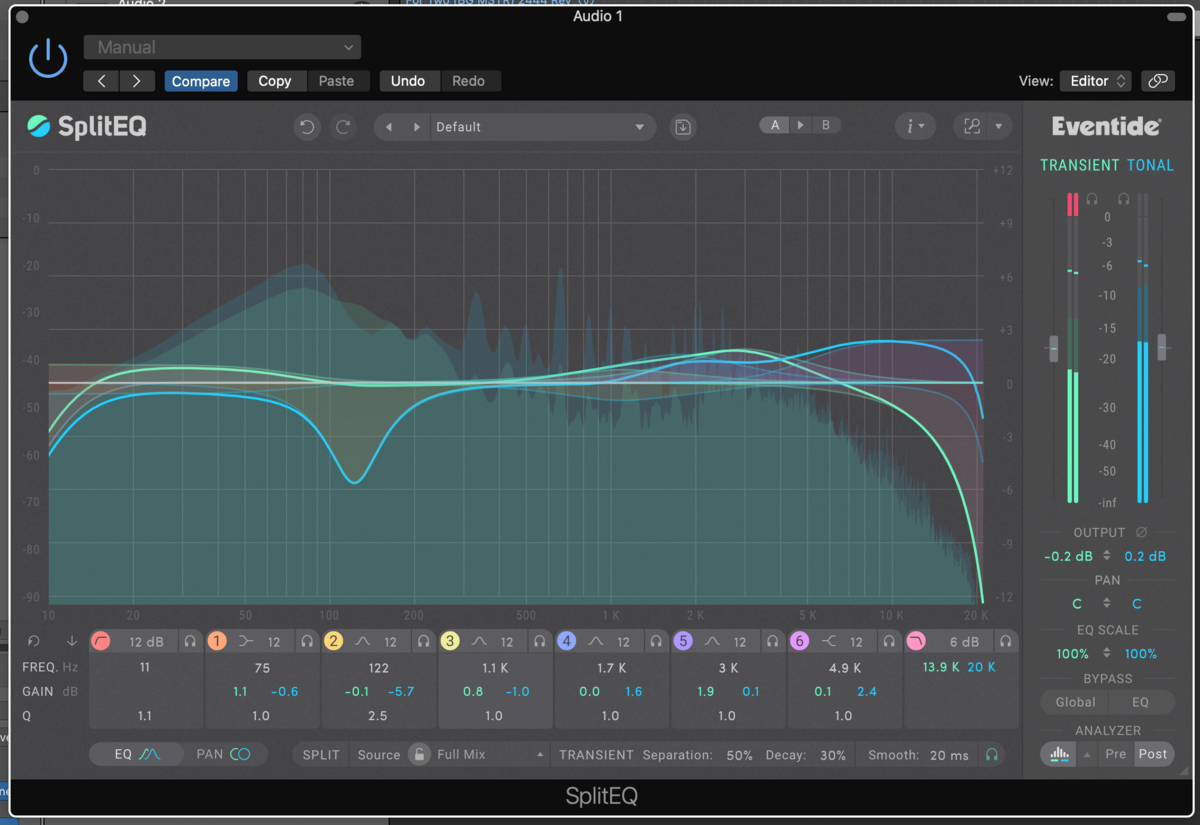Open the Default preset dropdown
Screen dimensions: 1200x825
tap(540, 127)
